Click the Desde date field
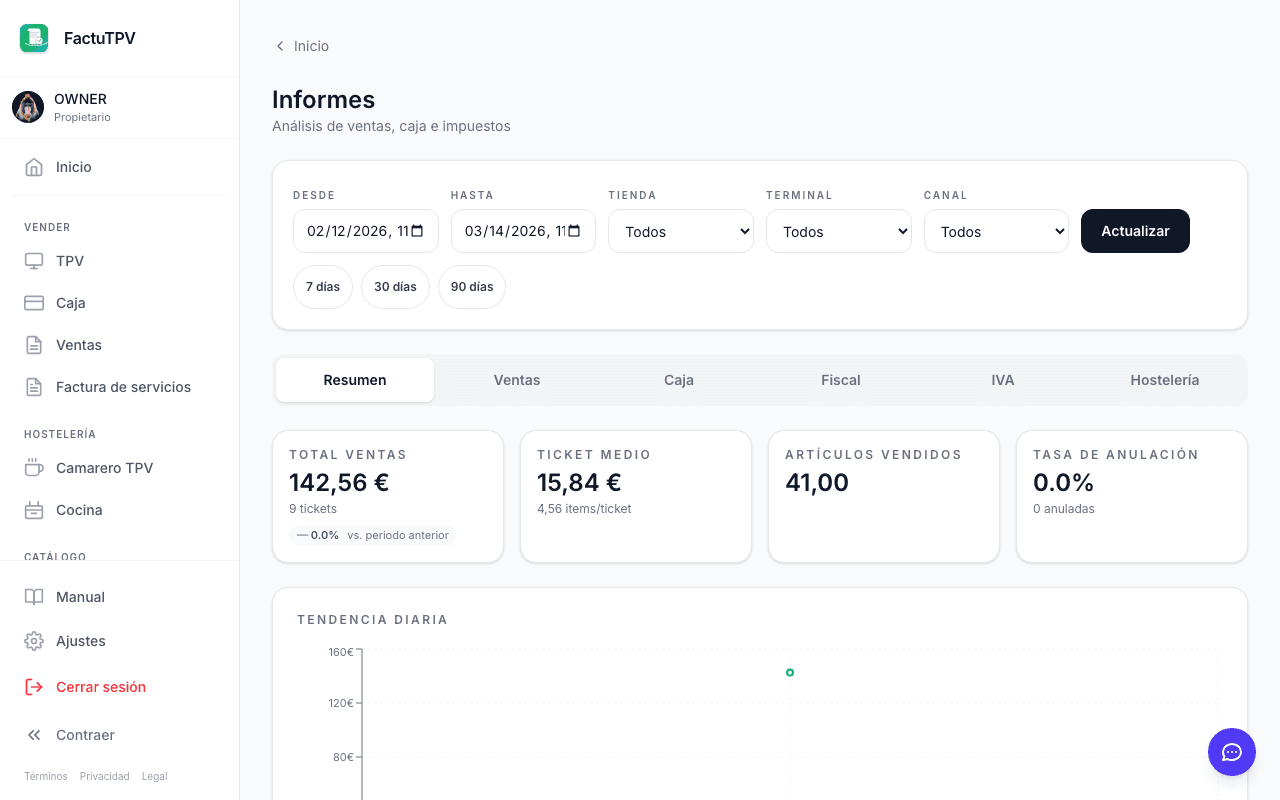This screenshot has height=800, width=1280. point(366,231)
